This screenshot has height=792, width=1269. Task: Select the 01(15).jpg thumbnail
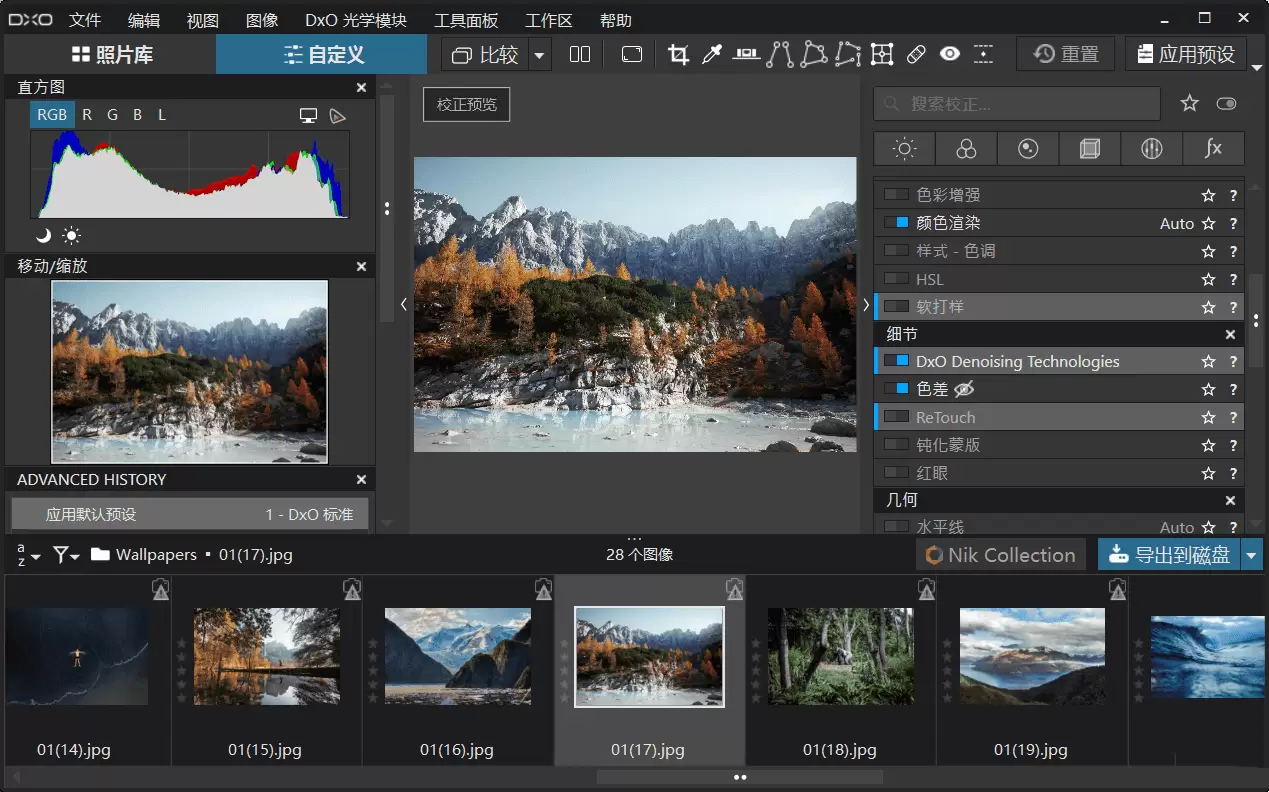(266, 657)
